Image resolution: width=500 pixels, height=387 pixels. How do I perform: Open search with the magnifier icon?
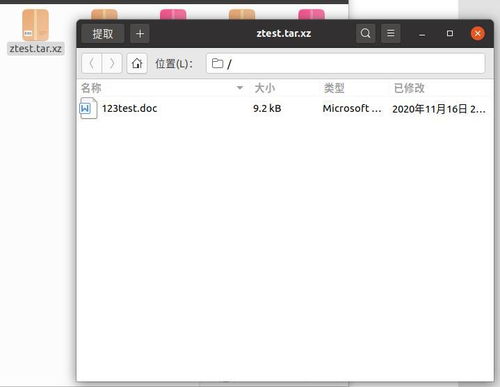[x=365, y=33]
